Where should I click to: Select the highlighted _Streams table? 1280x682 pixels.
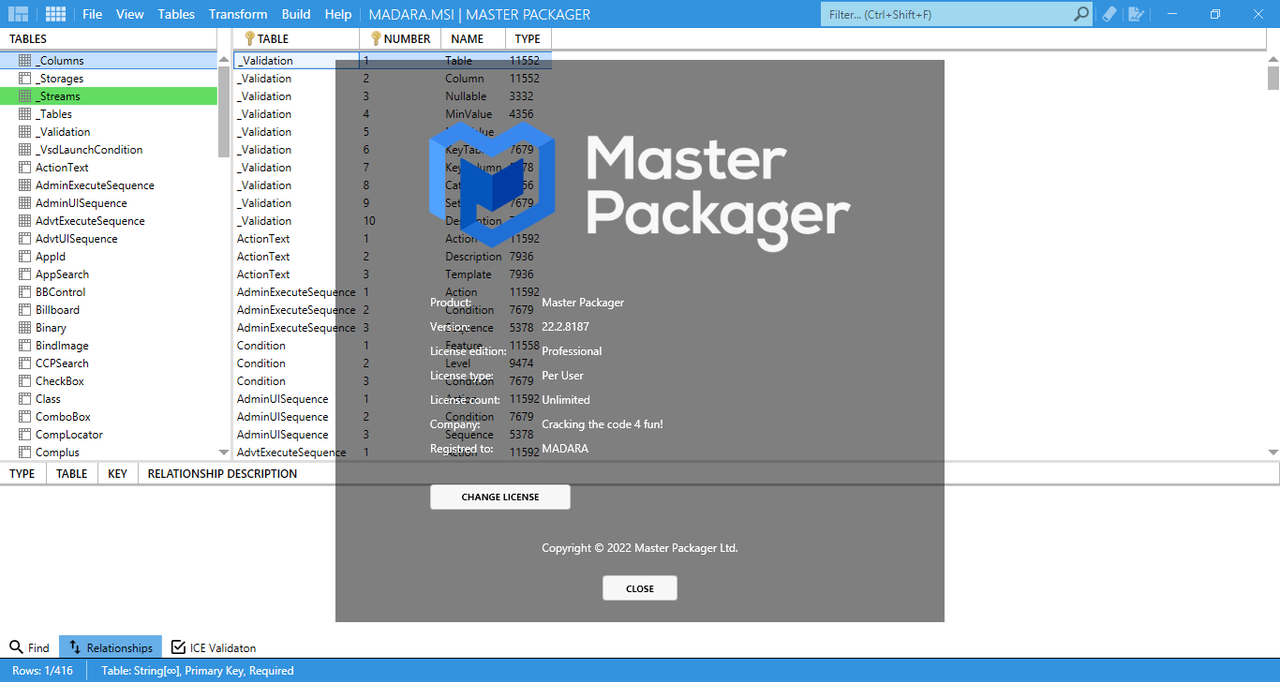108,97
